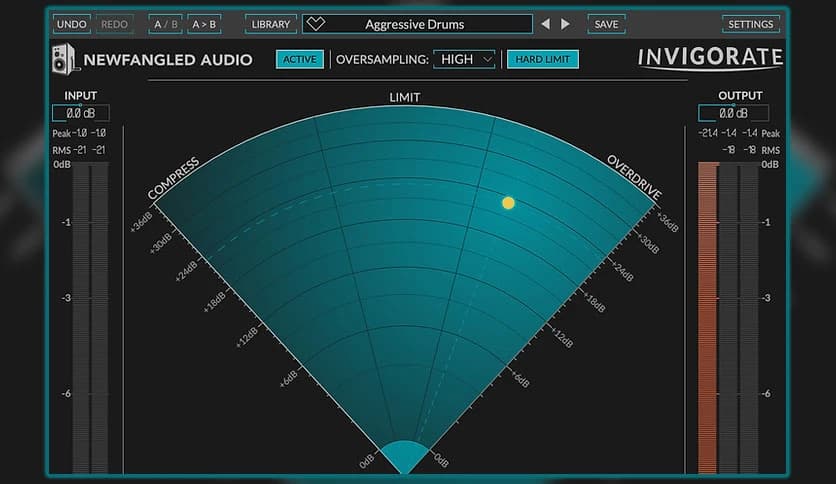Screen dimensions: 836x484
Task: Click the INVIGORATE logo
Action: pos(710,58)
